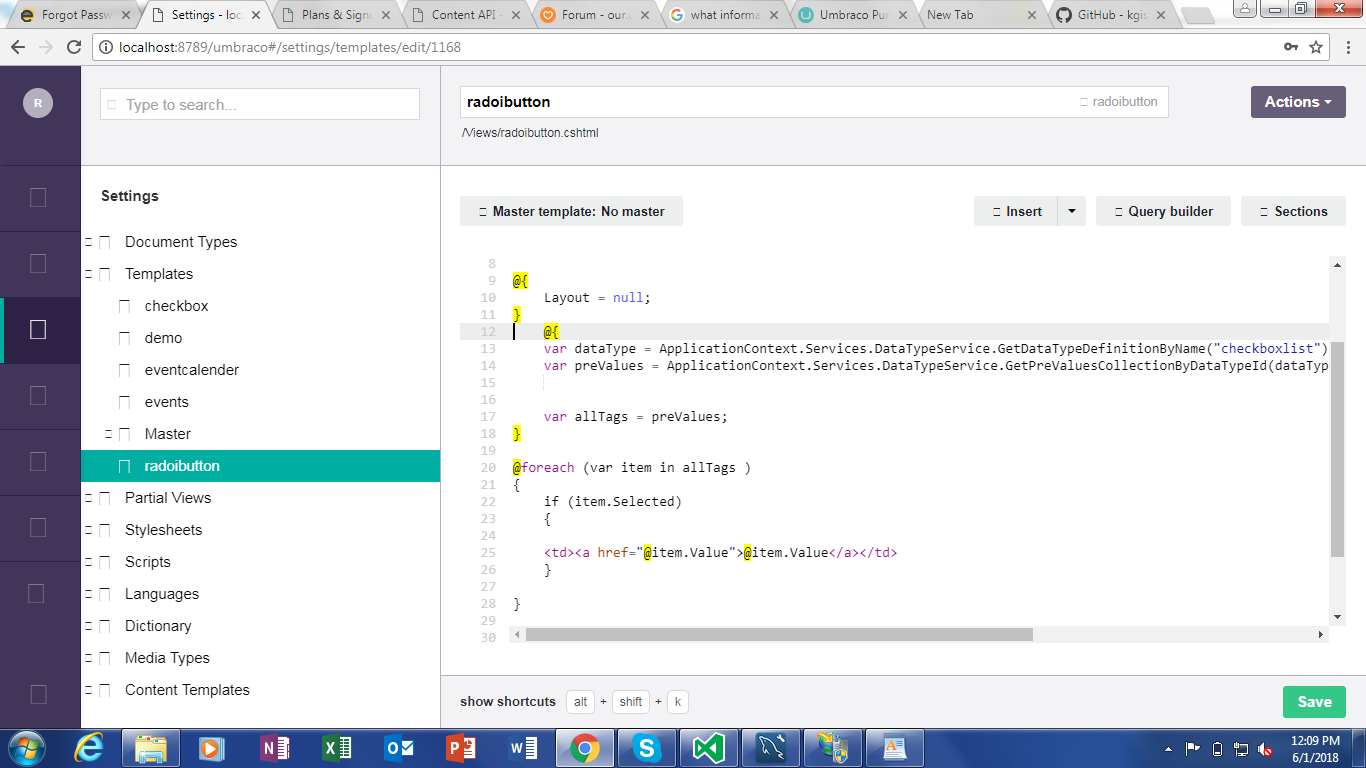Show hidden system tray icons arrow
Viewport: 1366px width, 768px height.
(1168, 748)
